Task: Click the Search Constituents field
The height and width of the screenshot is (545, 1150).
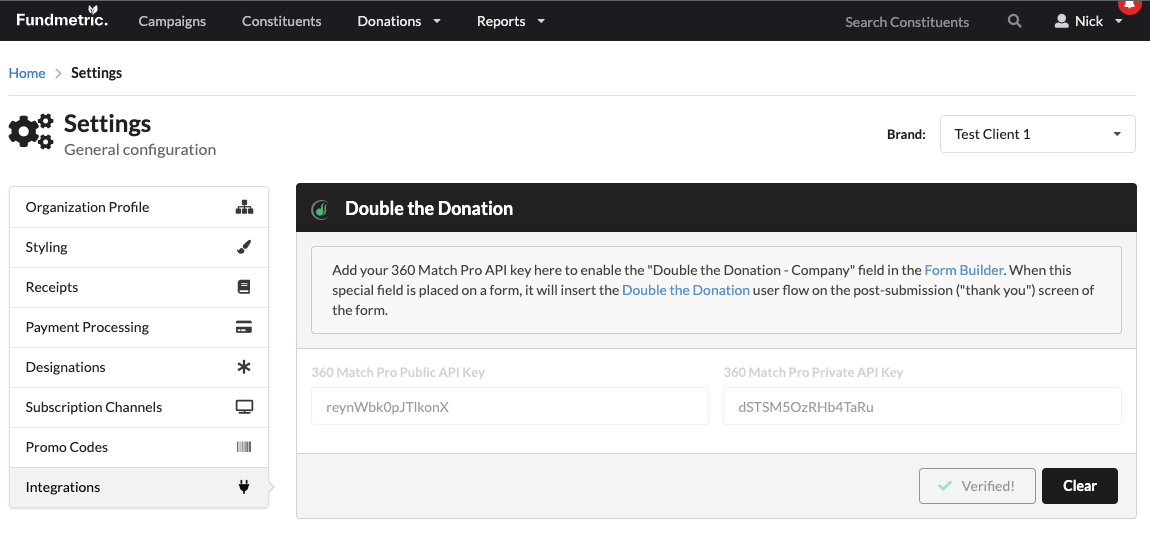Action: pyautogui.click(x=907, y=22)
